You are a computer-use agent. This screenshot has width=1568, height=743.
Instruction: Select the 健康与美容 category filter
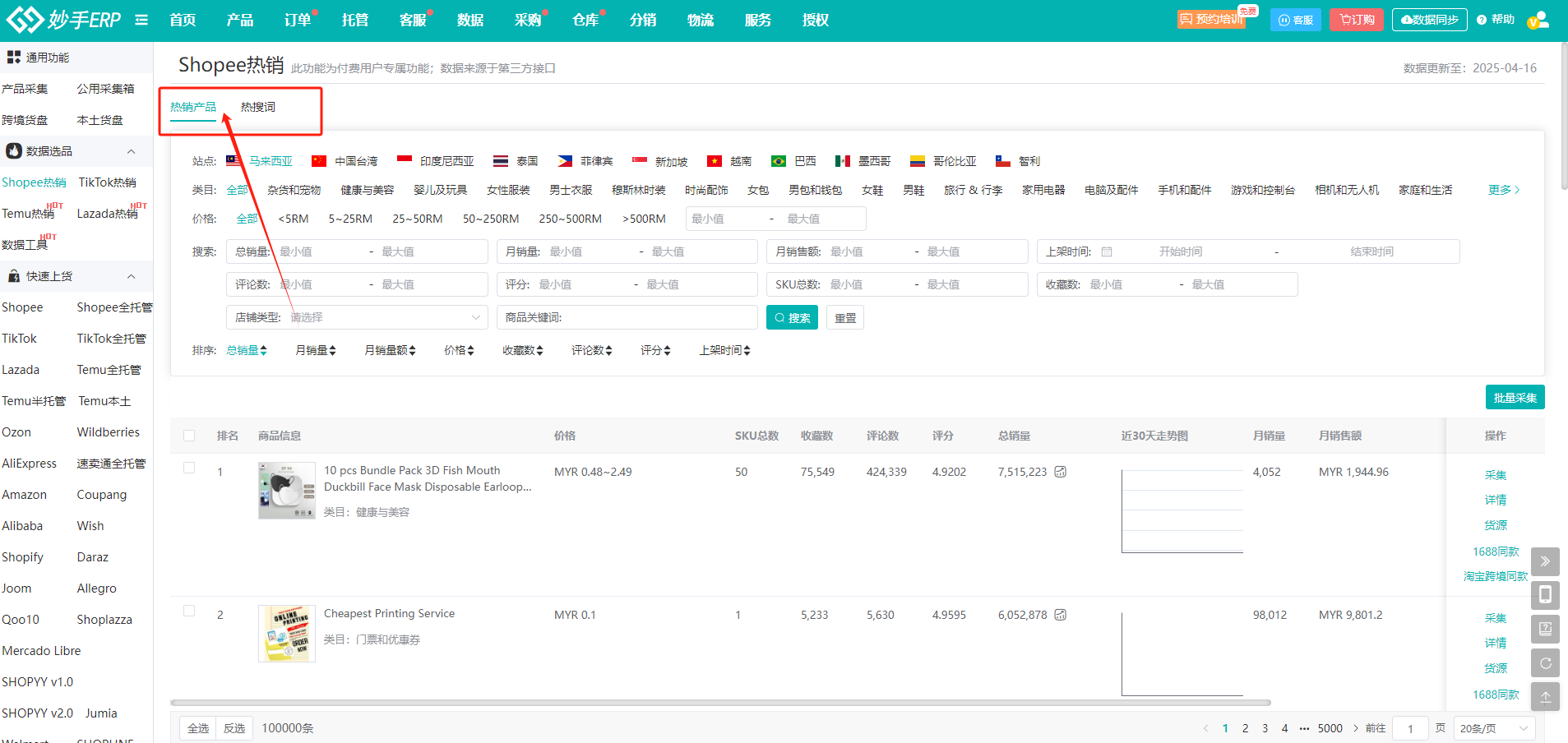(368, 190)
